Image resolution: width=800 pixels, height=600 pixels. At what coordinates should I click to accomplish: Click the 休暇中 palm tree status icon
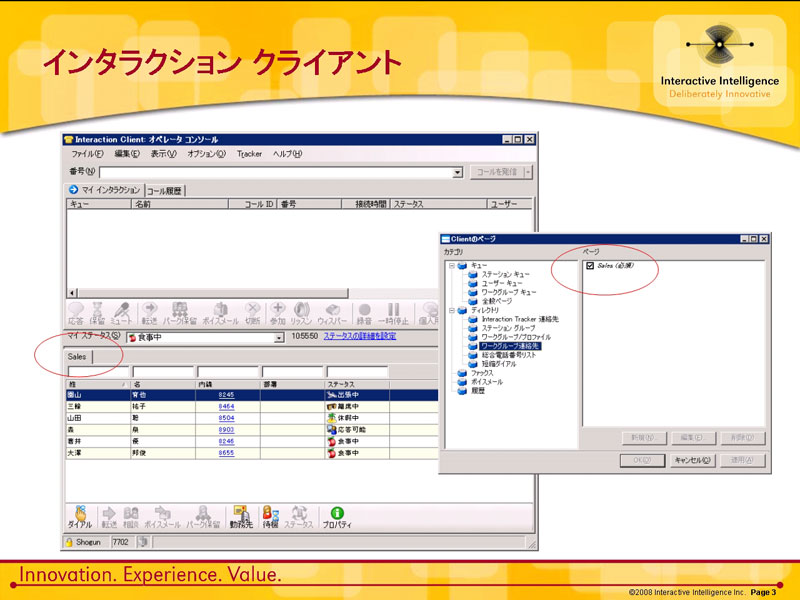[332, 418]
